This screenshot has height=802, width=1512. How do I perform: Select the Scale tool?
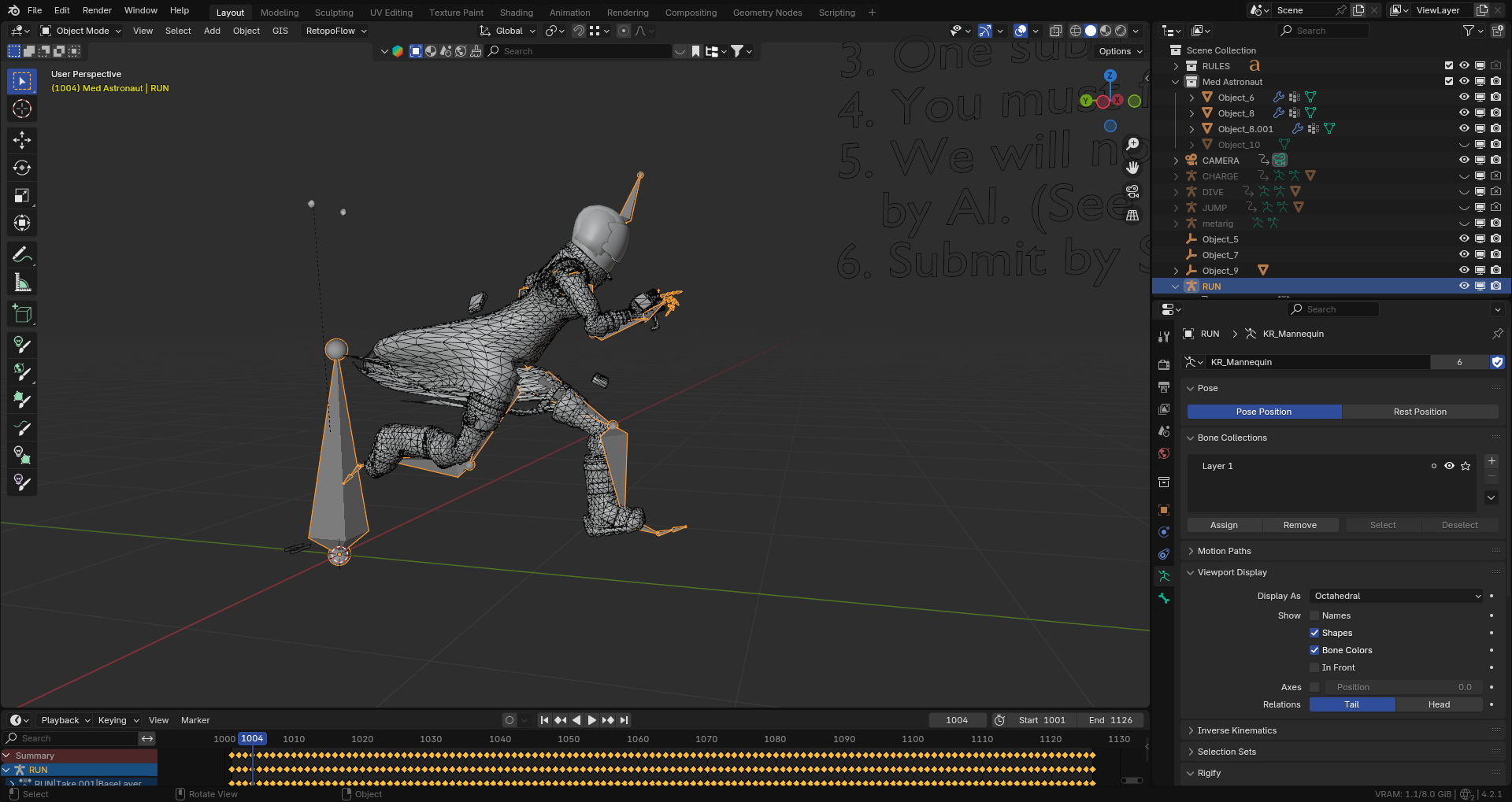[x=22, y=195]
